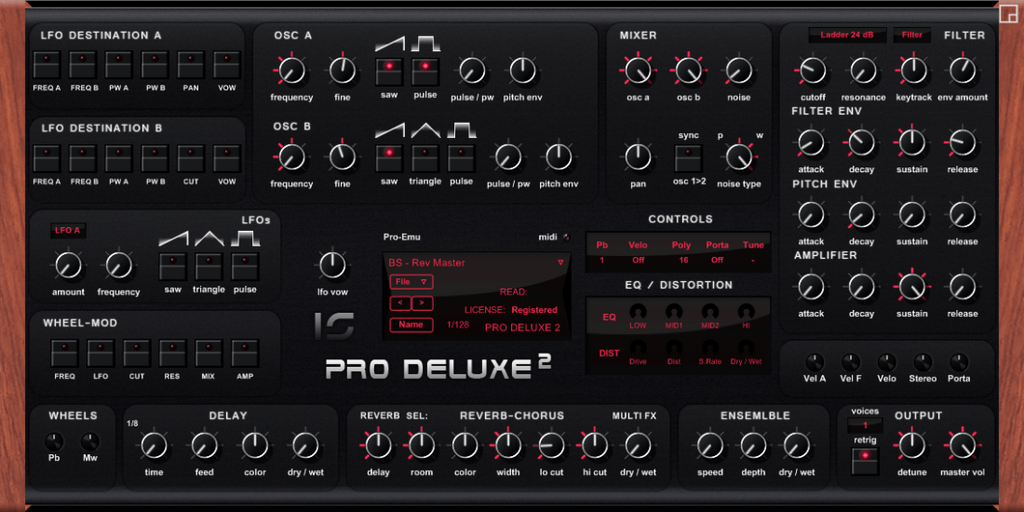Click the ensemble speed knob
This screenshot has height=512, width=1024.
click(709, 445)
